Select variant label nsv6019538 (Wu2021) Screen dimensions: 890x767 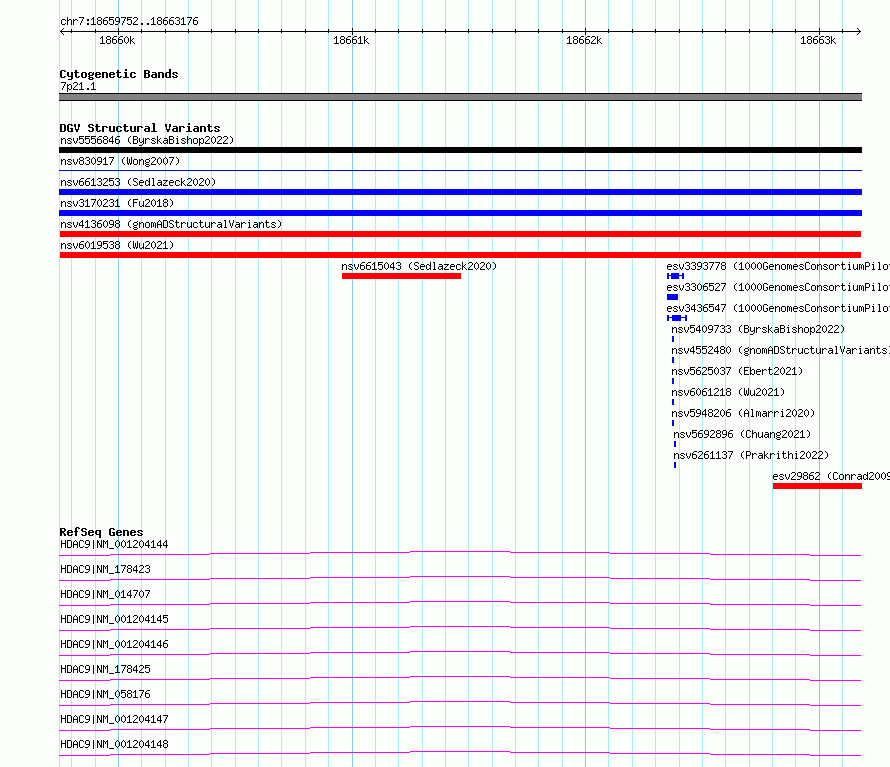click(117, 245)
